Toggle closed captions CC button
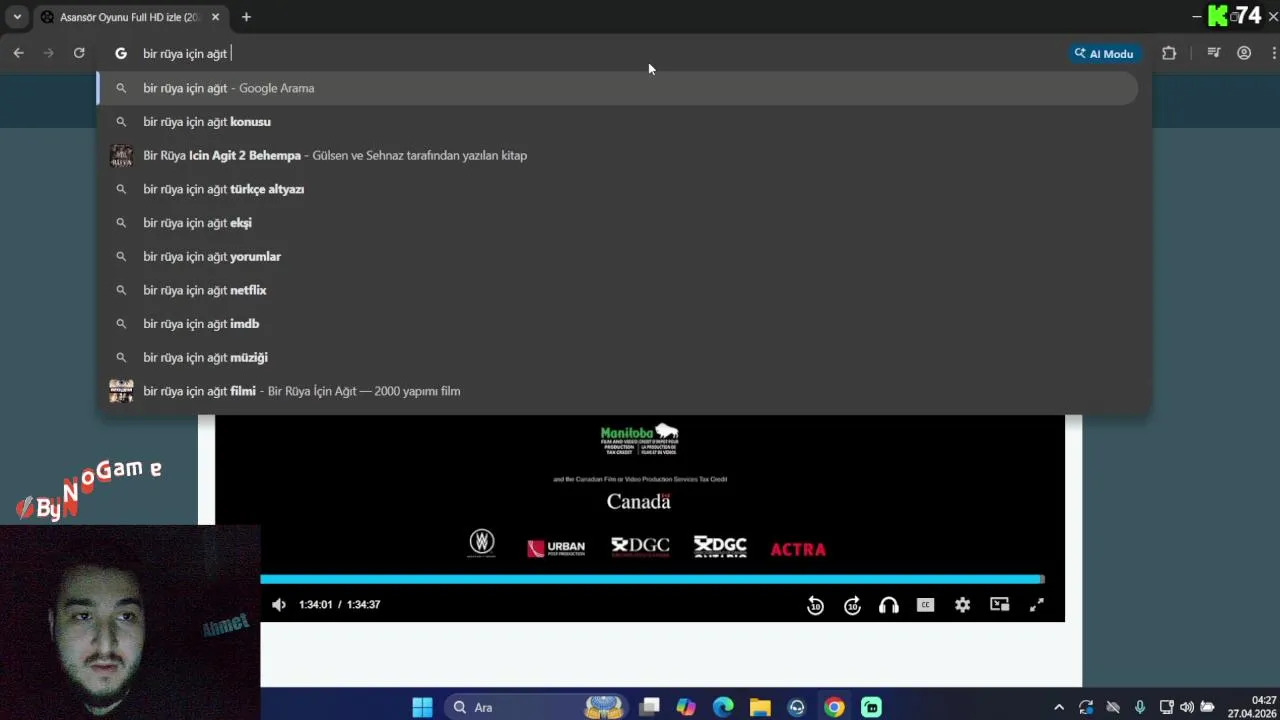 pos(925,605)
